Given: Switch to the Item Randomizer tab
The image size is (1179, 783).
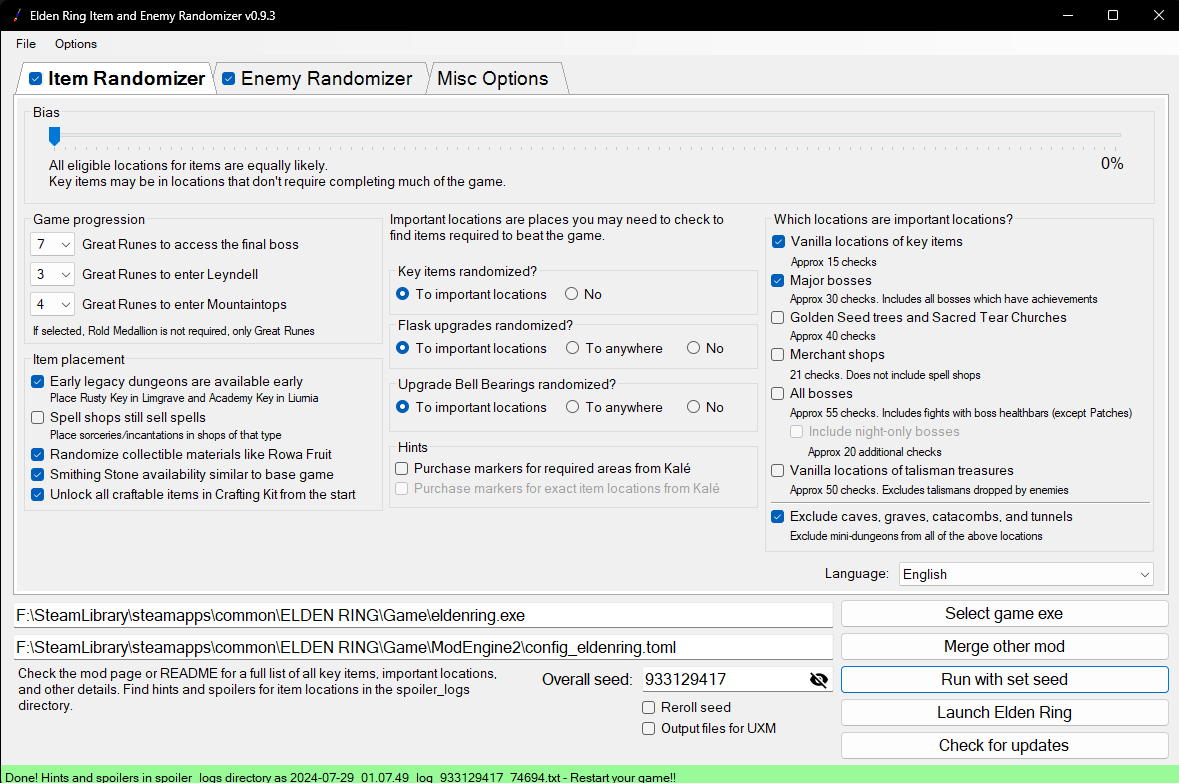Looking at the screenshot, I should (x=126, y=78).
